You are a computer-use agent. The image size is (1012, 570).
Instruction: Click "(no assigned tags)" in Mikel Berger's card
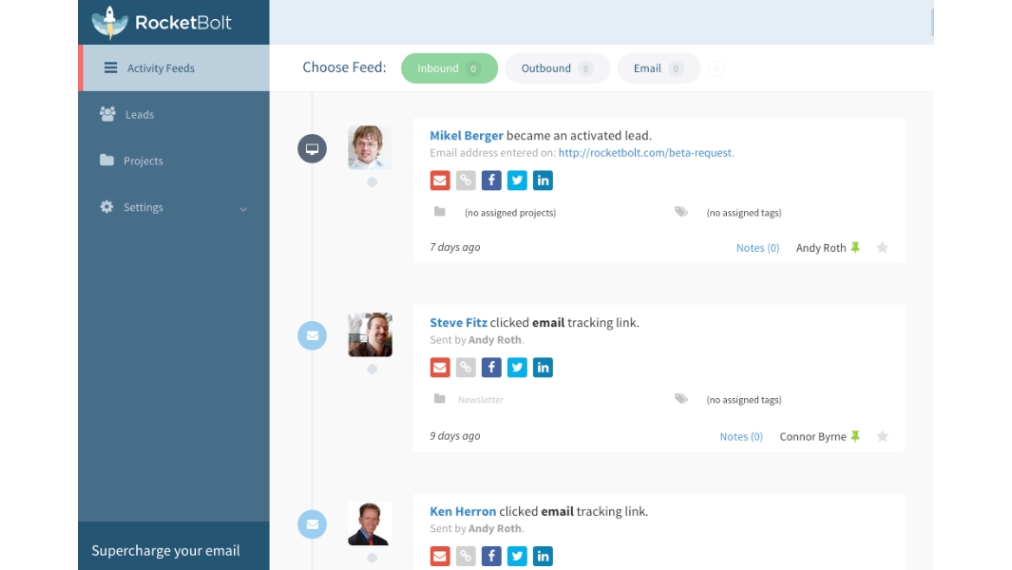point(744,212)
